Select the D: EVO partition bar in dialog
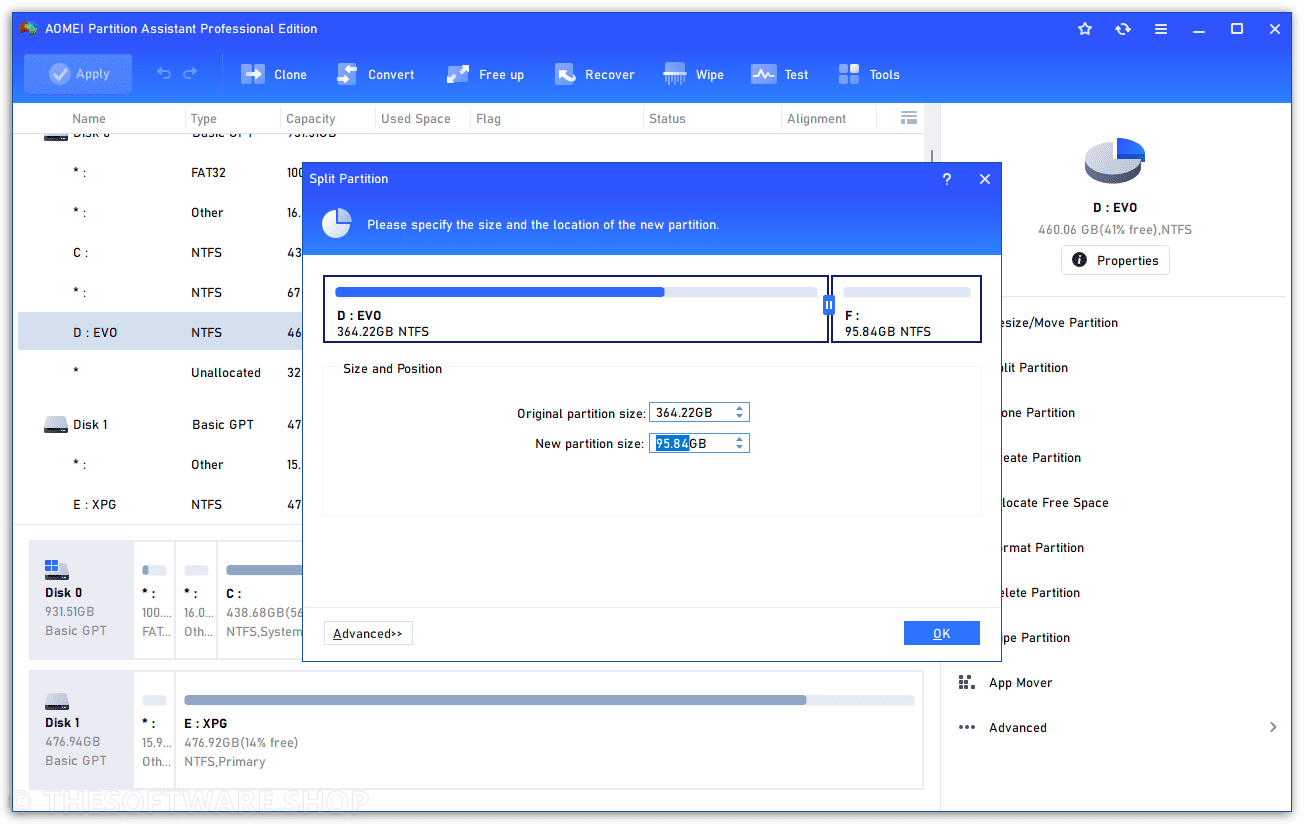The width and height of the screenshot is (1304, 824). tap(576, 309)
